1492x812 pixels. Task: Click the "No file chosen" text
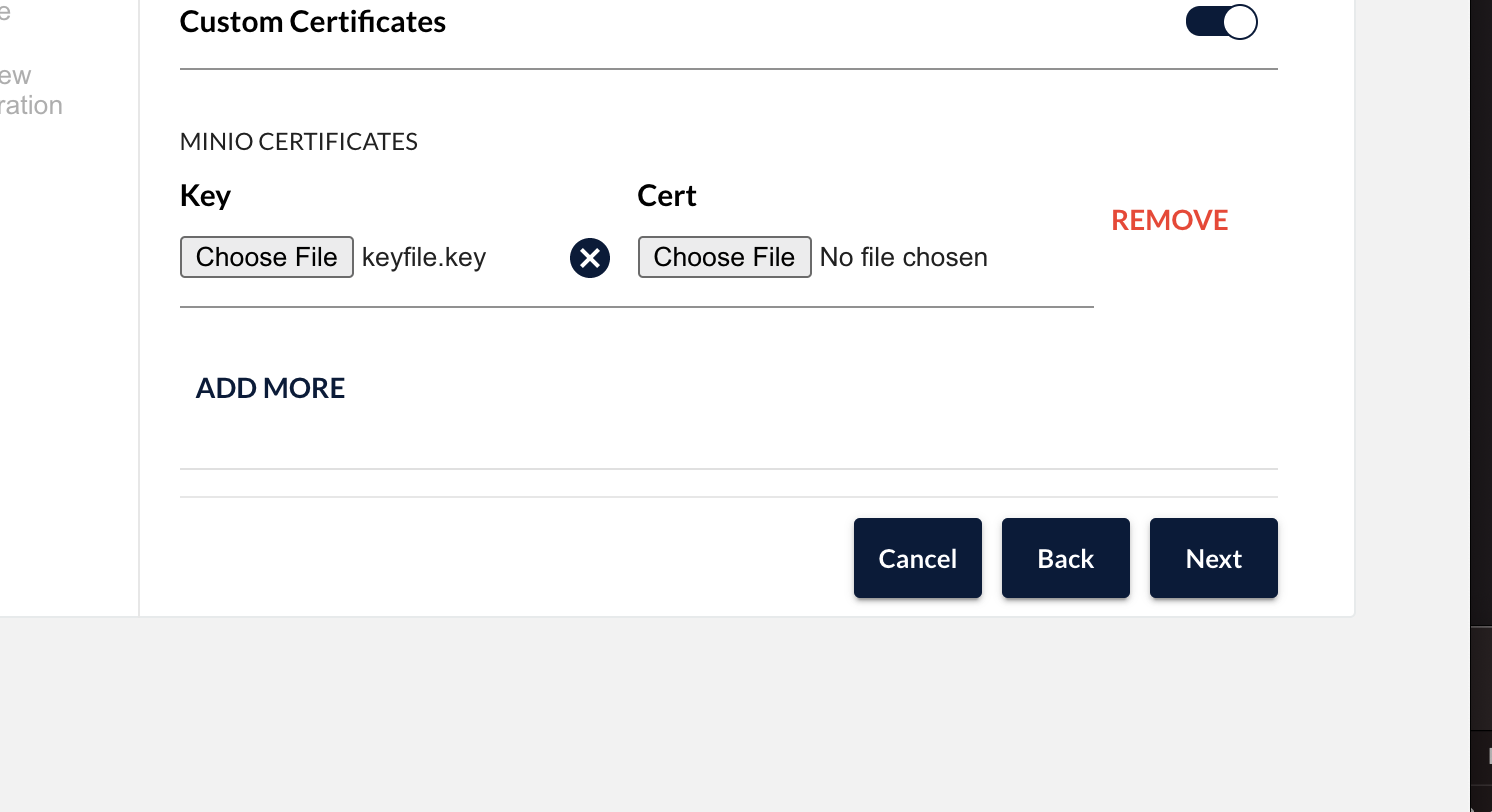click(904, 257)
